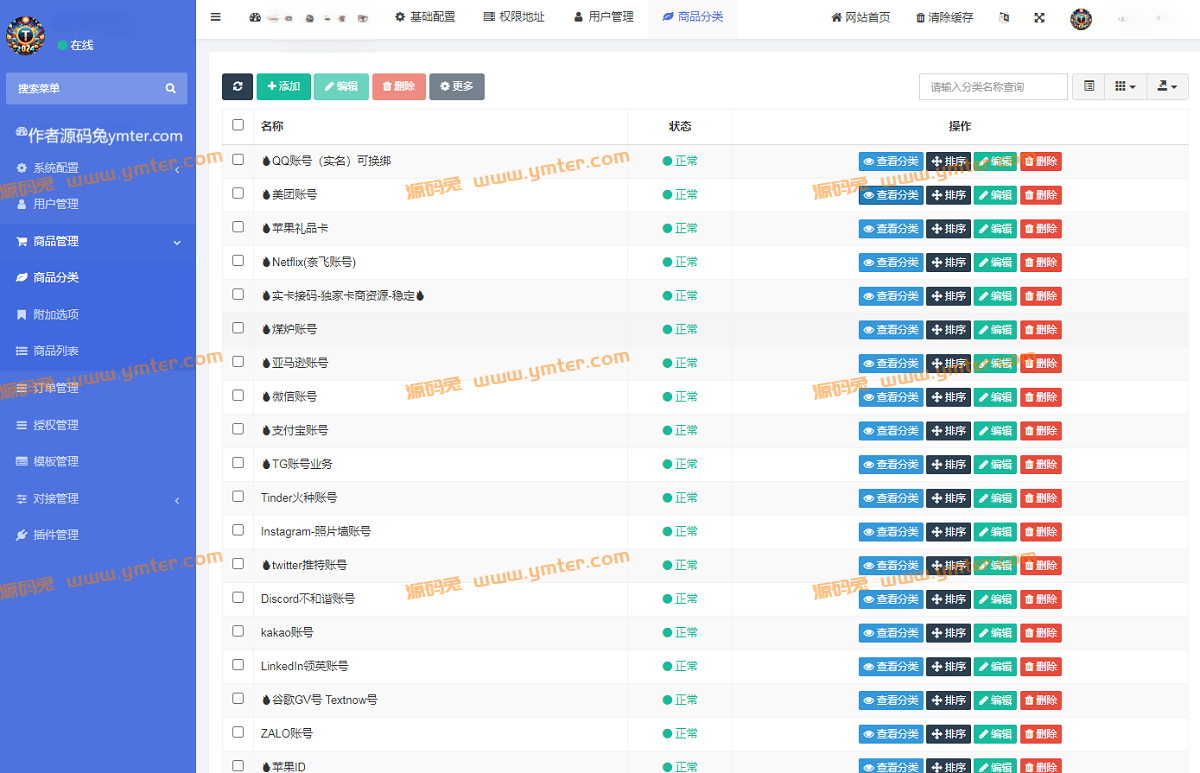
Task: Open the export dropdown in the toolbar
Action: pos(1167,87)
